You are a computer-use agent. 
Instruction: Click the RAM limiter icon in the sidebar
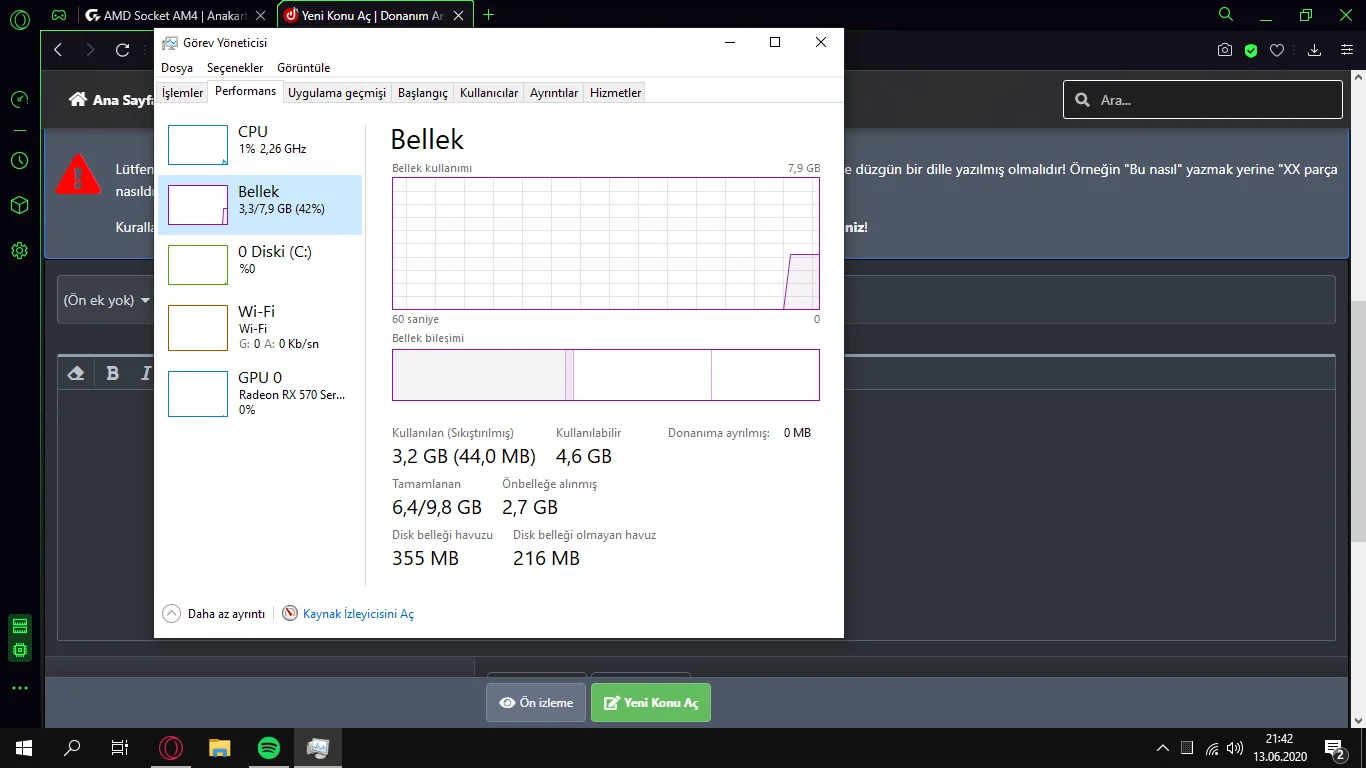[19, 626]
